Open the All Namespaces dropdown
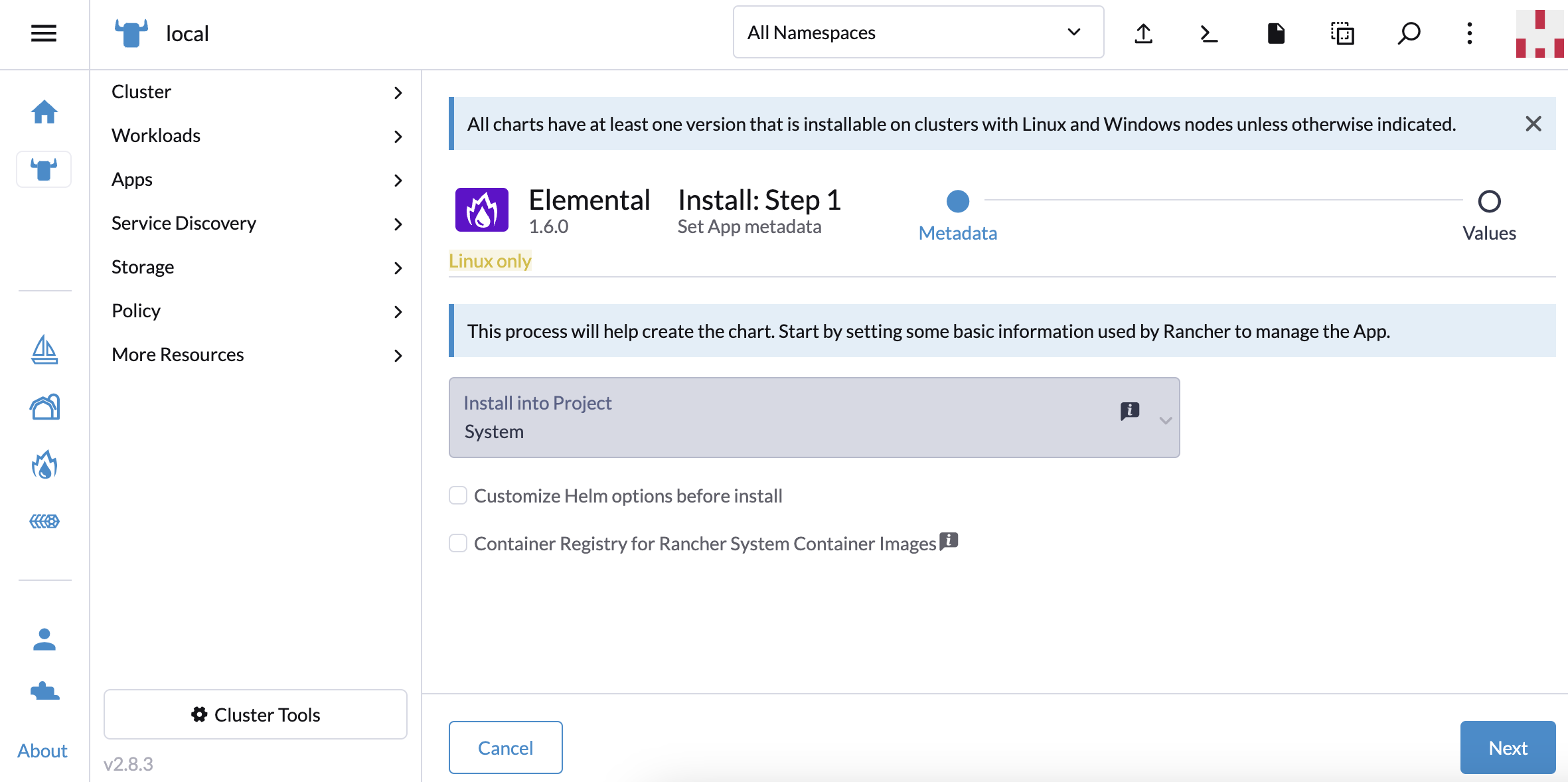Image resolution: width=1568 pixels, height=782 pixels. [x=918, y=32]
